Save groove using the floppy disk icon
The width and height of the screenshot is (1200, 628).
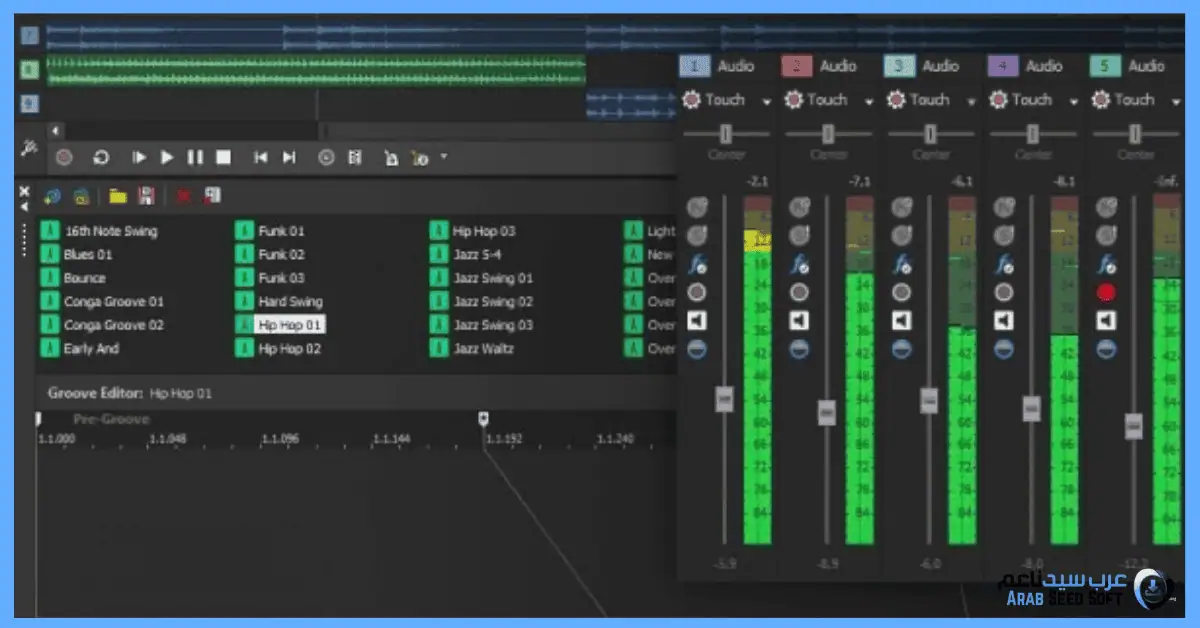[146, 196]
